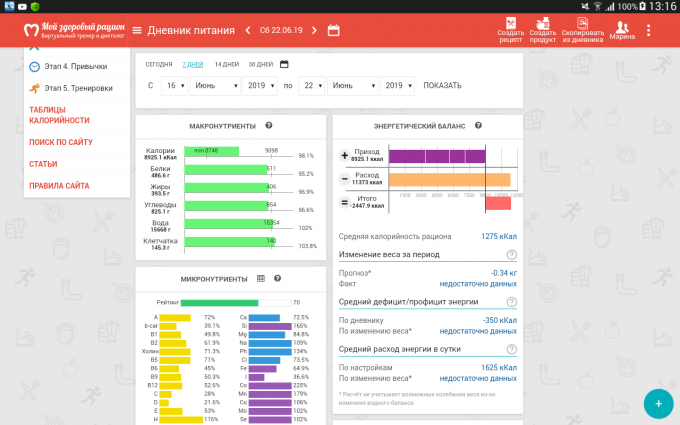Open the micronutrients table view icon

coord(261,278)
